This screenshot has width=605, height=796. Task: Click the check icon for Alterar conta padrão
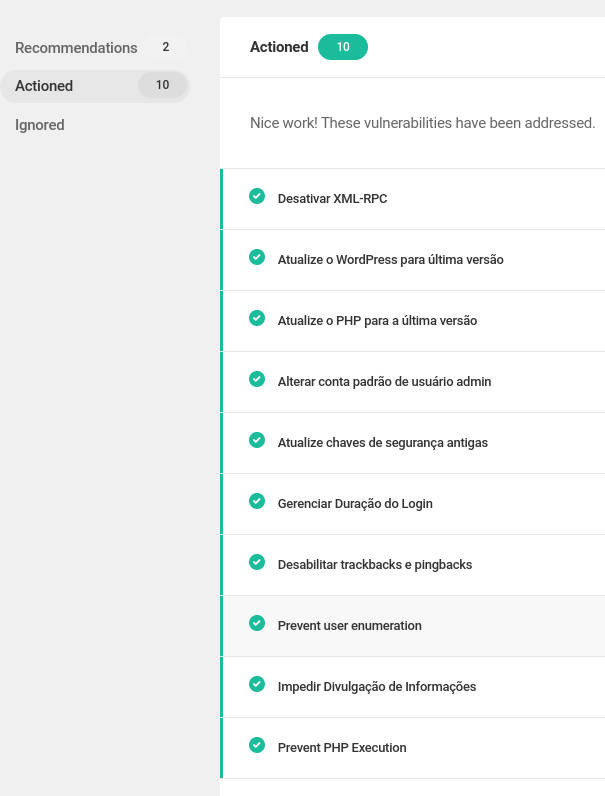click(257, 379)
